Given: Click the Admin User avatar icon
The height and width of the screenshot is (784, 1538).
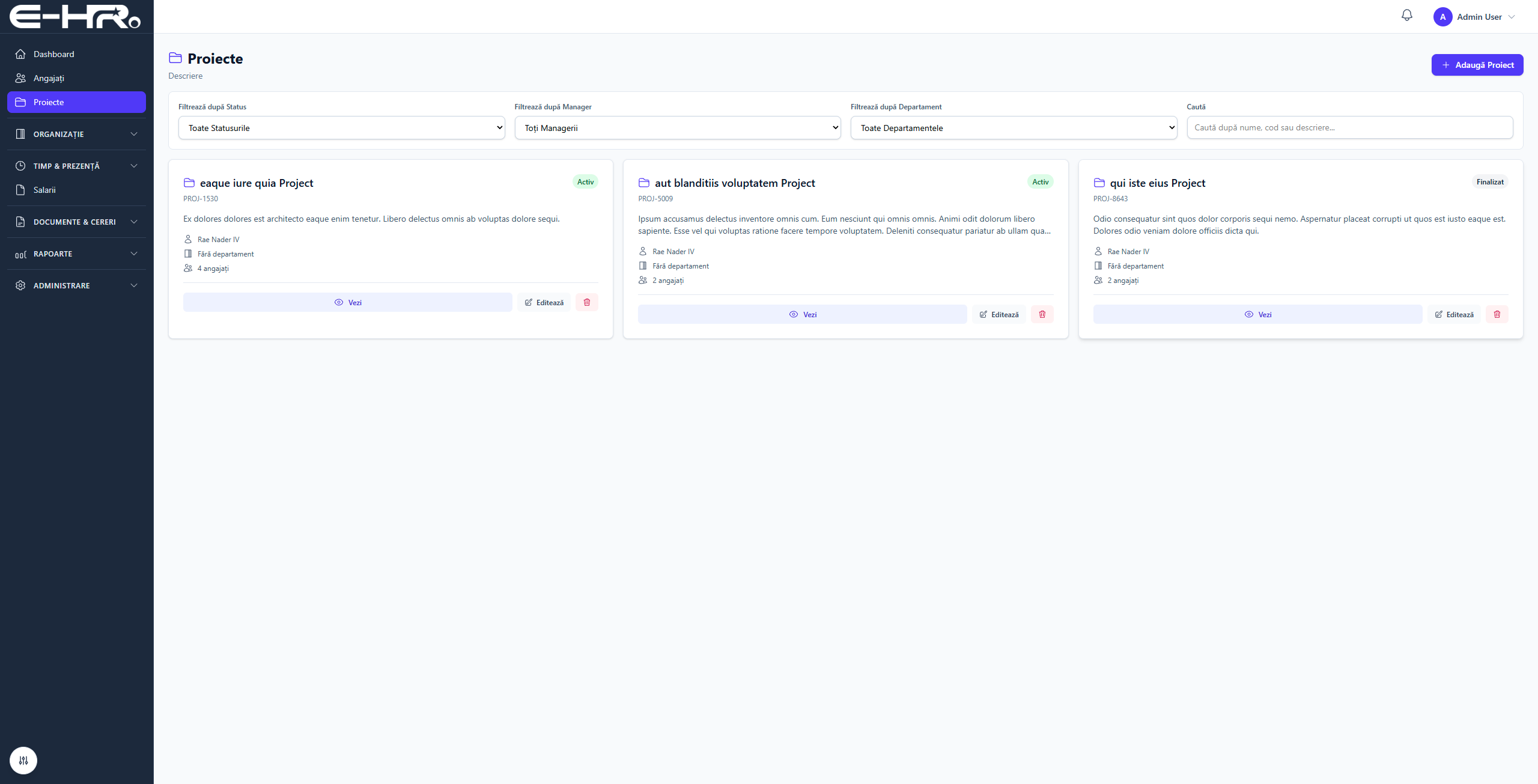Looking at the screenshot, I should [1442, 17].
